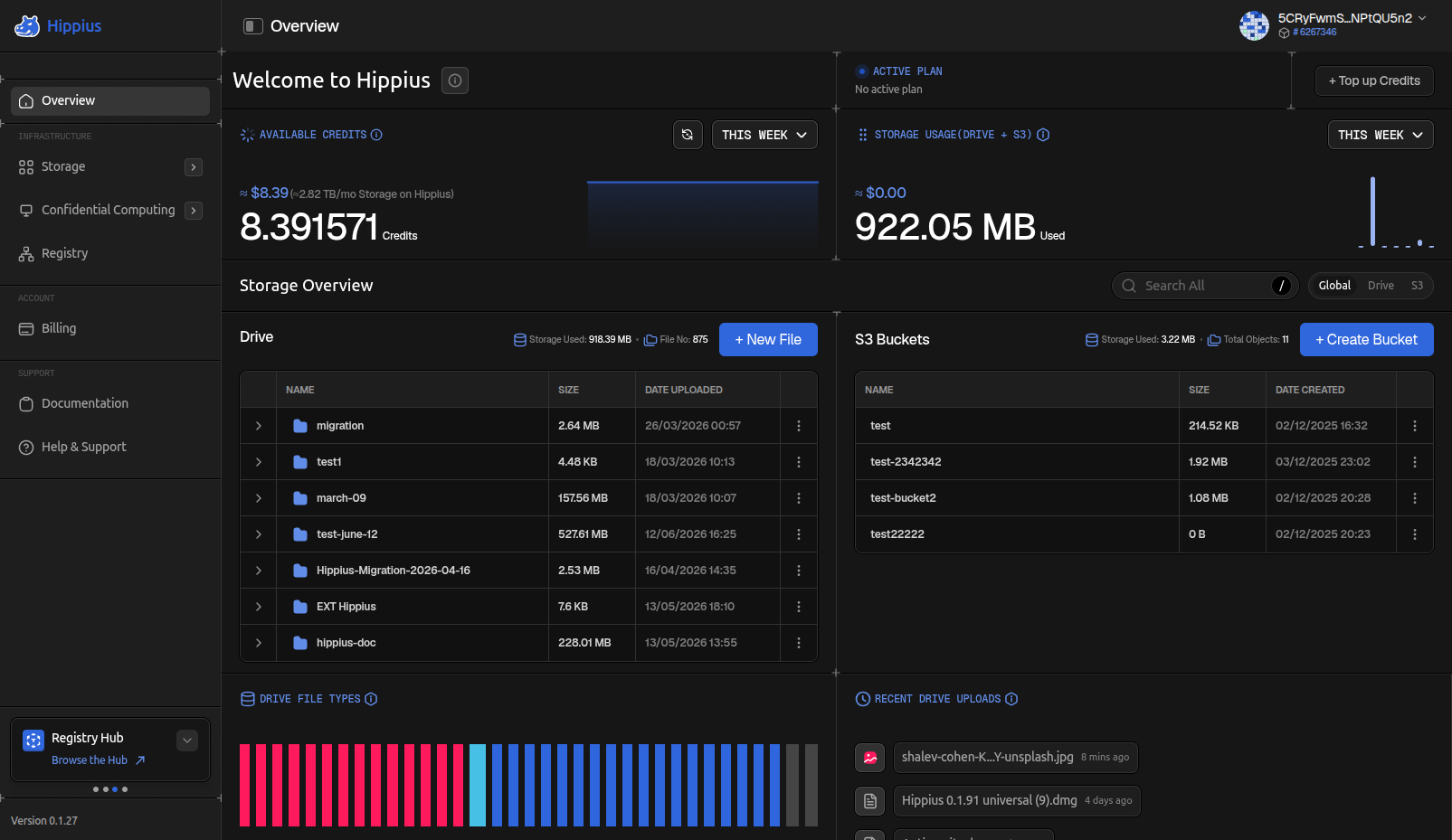
Task: Click the carousel dots under Registry Hub
Action: (x=110, y=789)
